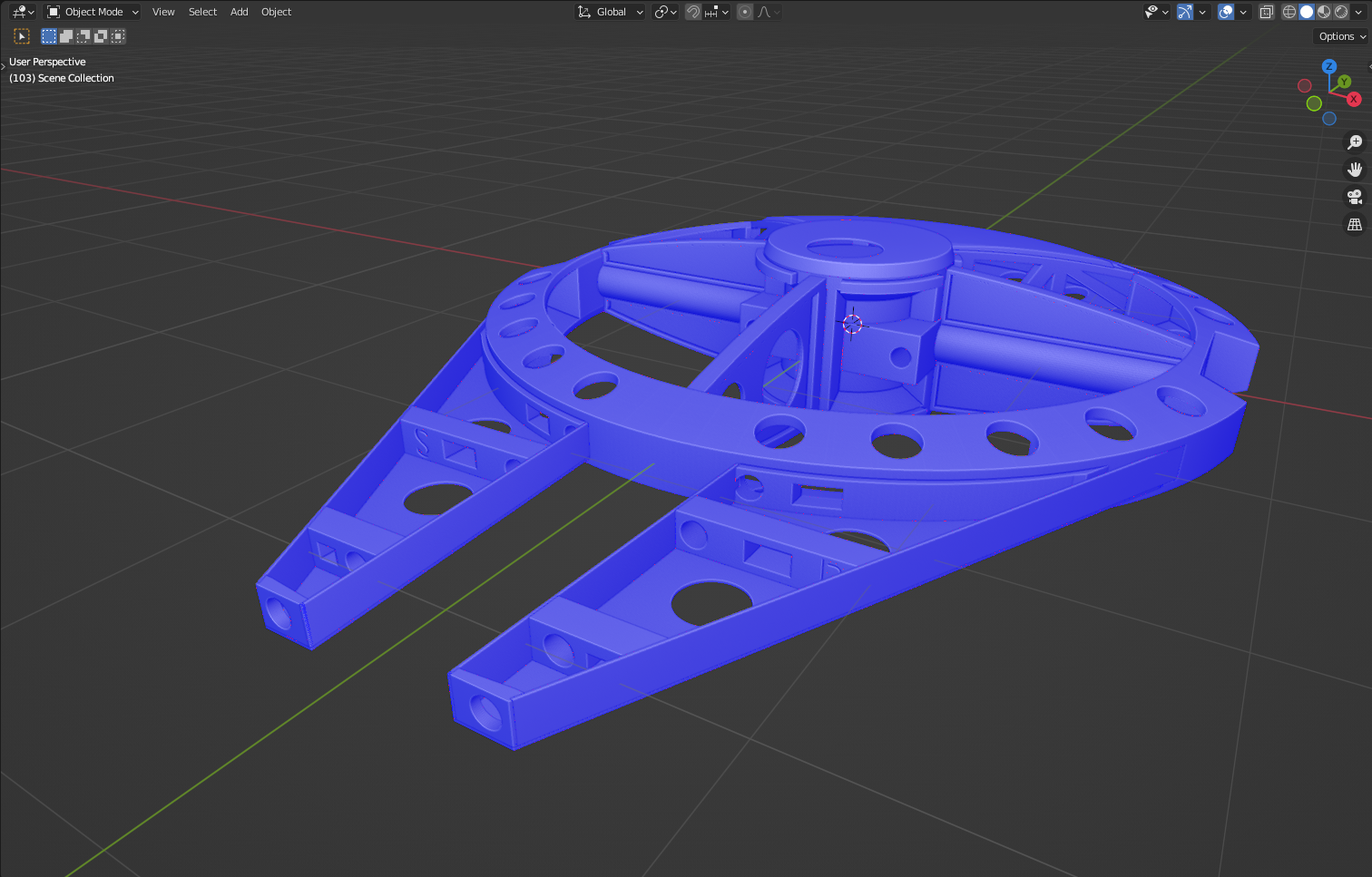Choose the 'subtract selection' mode icon
The image size is (1372, 877).
[x=83, y=36]
